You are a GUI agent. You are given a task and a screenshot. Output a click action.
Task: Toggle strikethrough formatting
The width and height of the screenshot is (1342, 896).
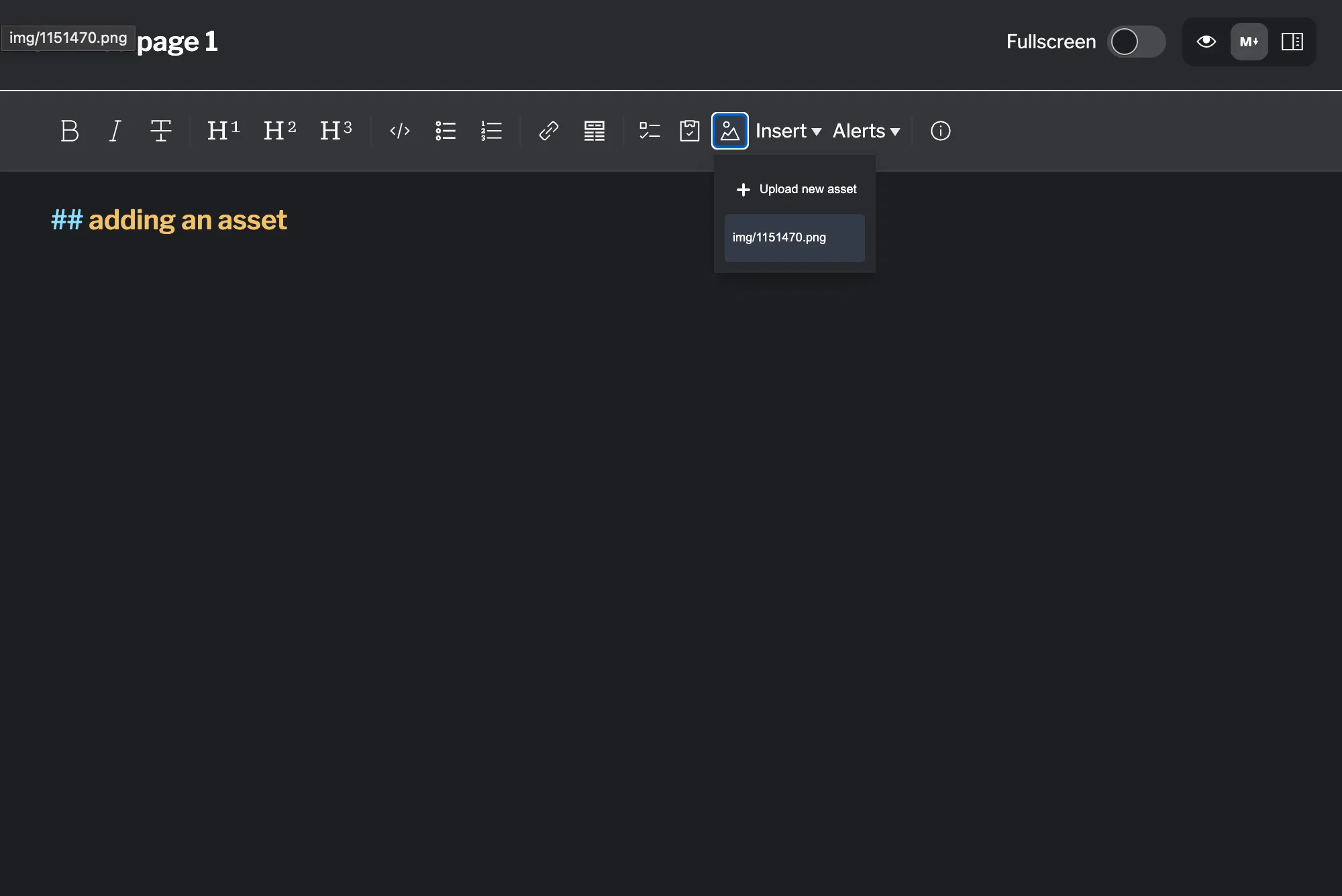click(x=161, y=131)
